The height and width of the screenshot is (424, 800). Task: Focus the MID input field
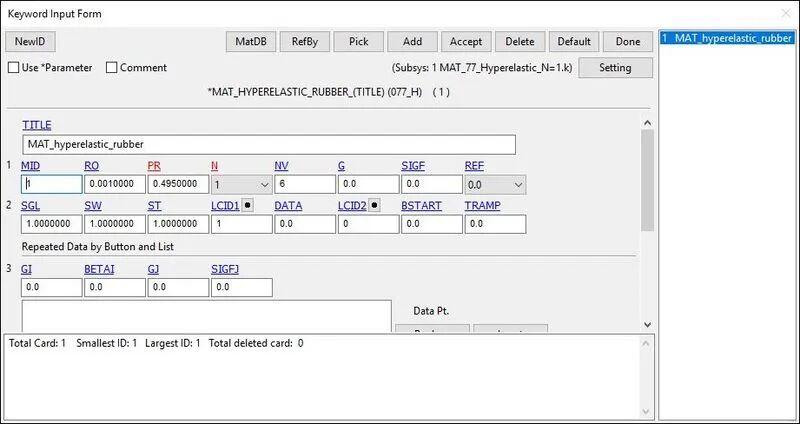tap(52, 185)
